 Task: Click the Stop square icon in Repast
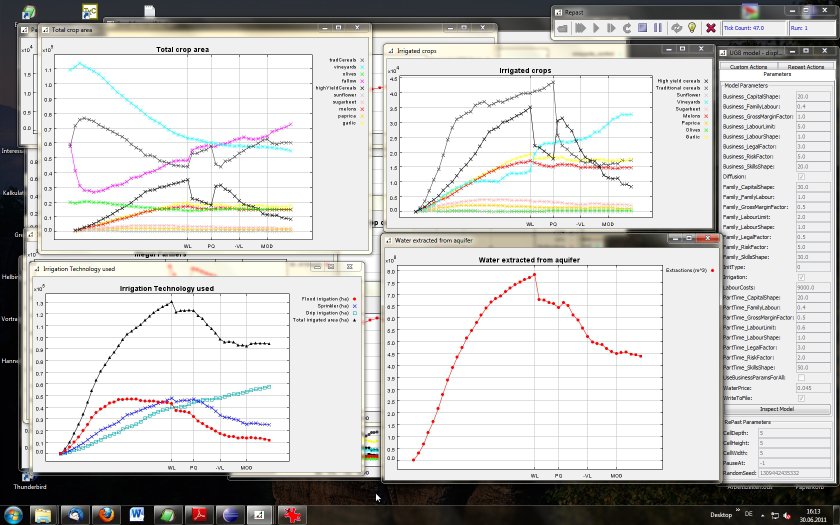pyautogui.click(x=643, y=28)
